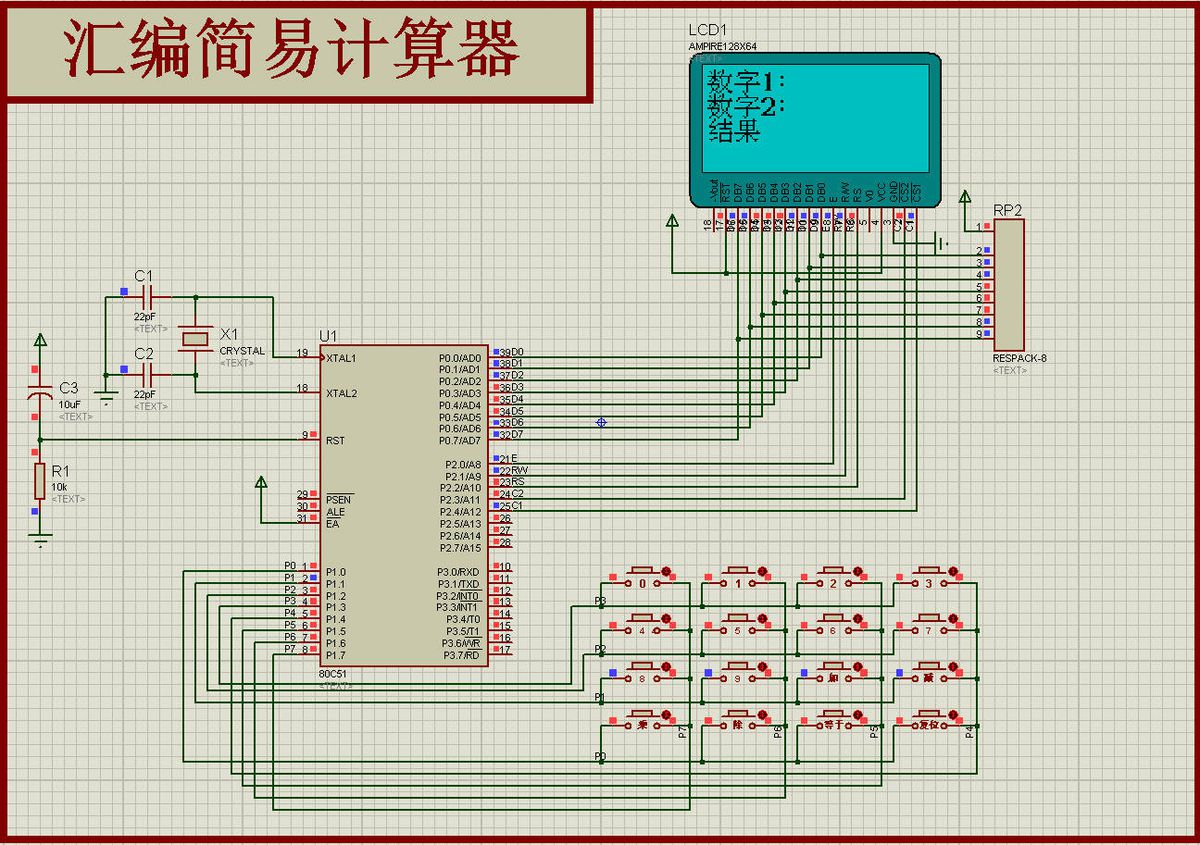Click the RESPACK-8 label
1200x845 pixels.
tap(1020, 358)
